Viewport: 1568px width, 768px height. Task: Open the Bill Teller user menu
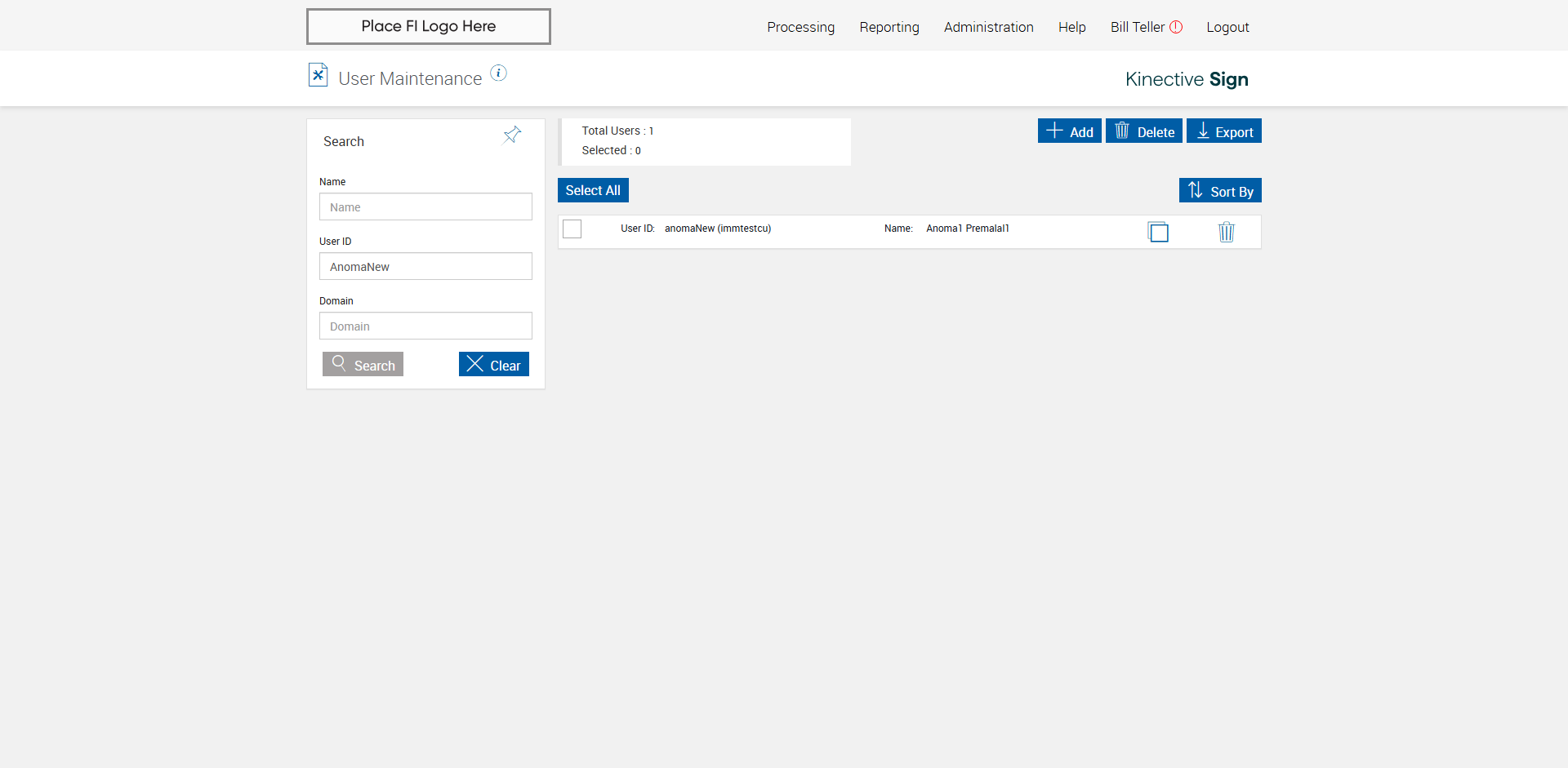tap(1138, 27)
